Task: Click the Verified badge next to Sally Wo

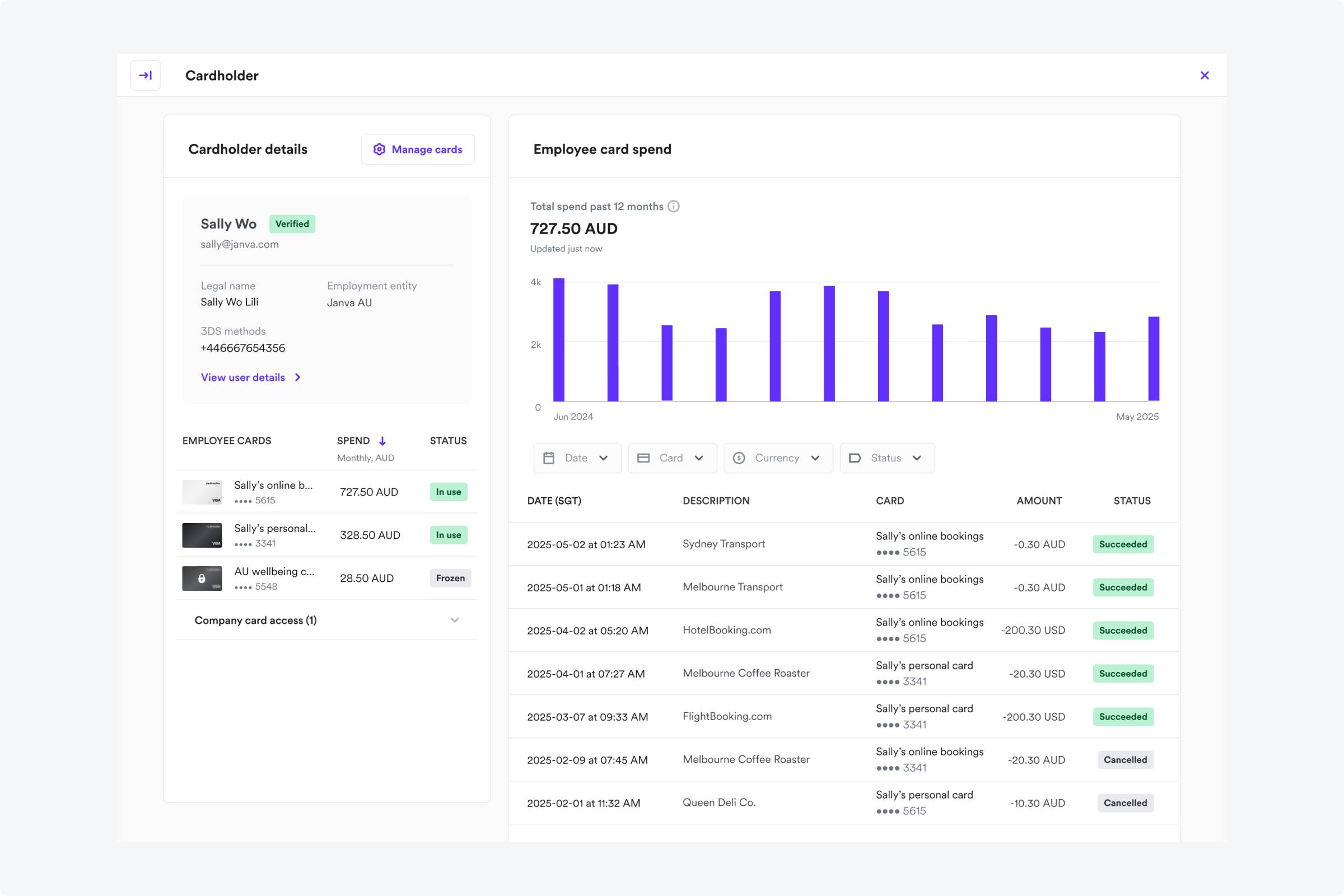Action: click(292, 224)
